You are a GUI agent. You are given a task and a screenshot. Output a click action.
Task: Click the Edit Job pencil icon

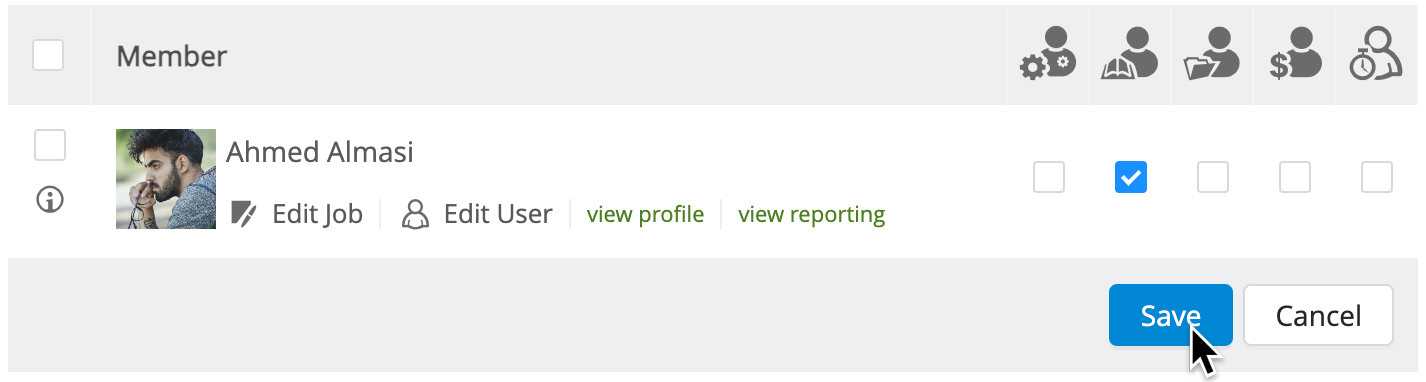pyautogui.click(x=243, y=214)
